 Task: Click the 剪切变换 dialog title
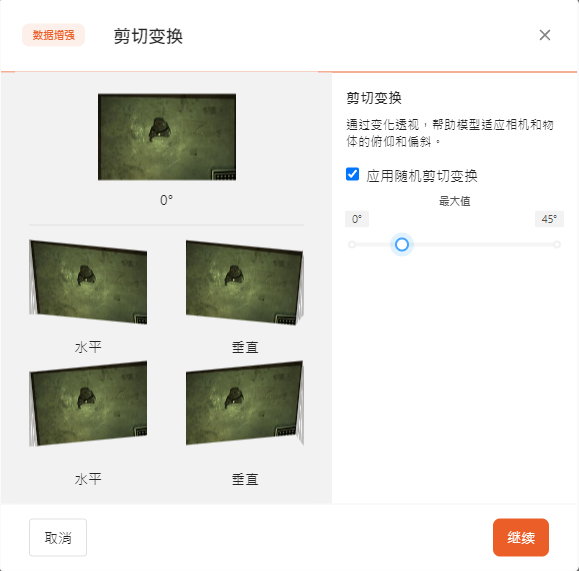(x=148, y=36)
